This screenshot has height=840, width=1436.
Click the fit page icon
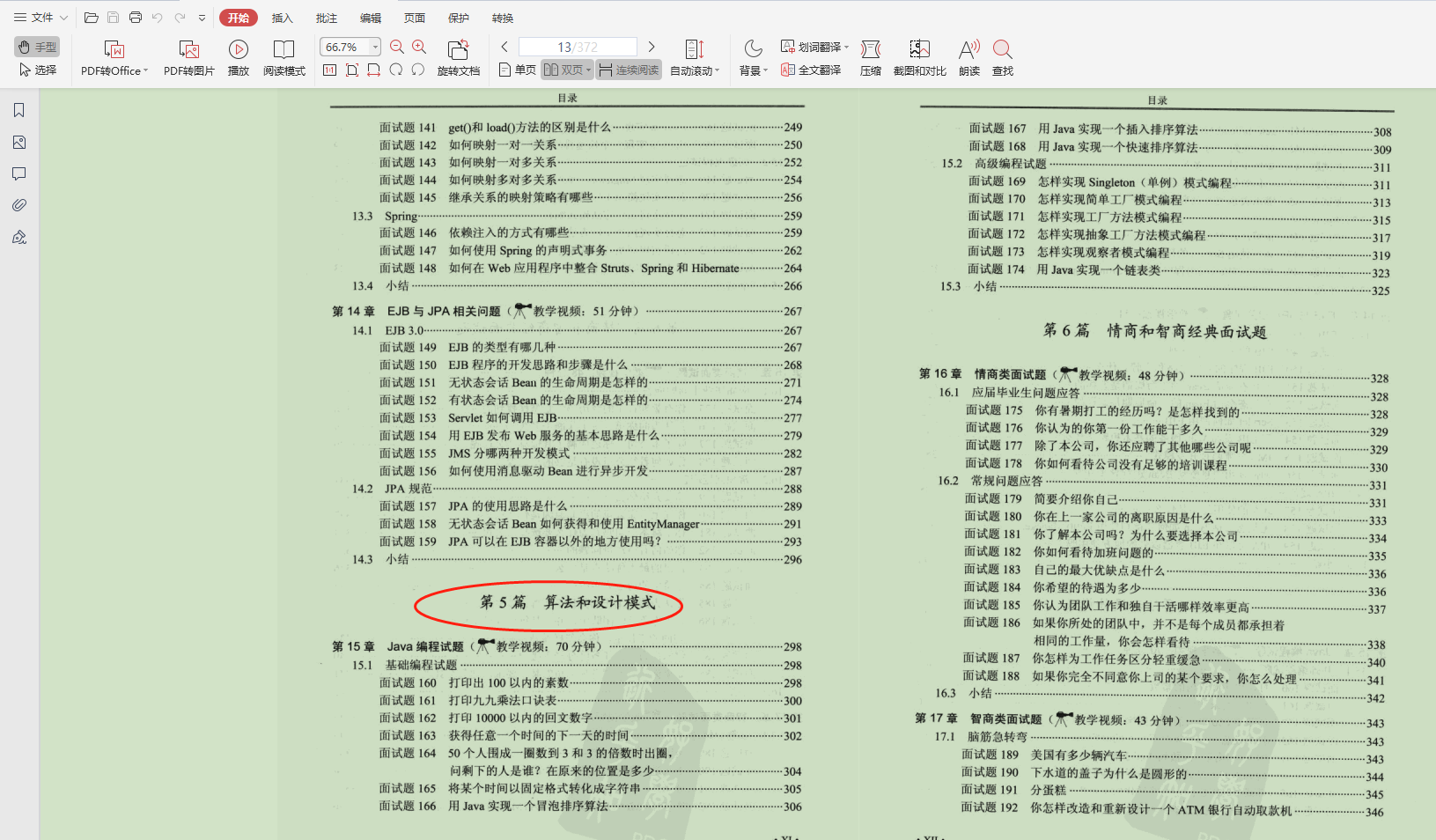pos(351,70)
